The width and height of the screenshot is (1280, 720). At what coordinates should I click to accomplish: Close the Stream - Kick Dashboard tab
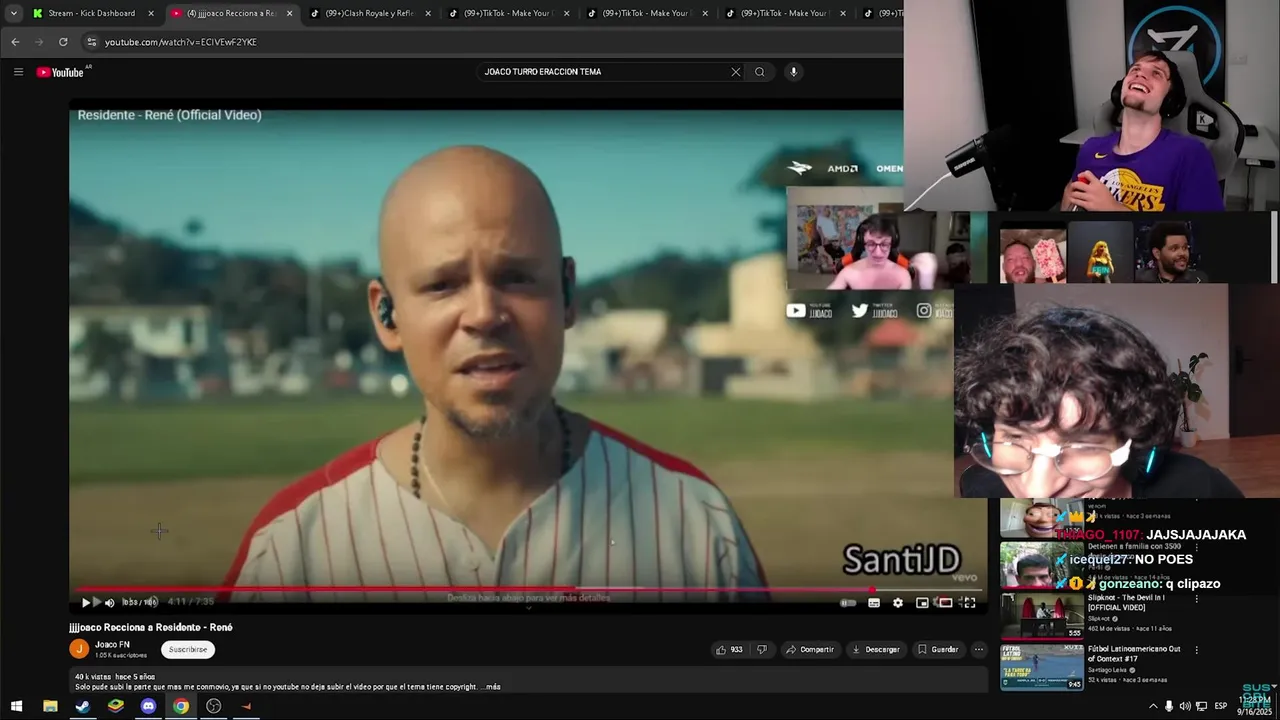point(151,13)
